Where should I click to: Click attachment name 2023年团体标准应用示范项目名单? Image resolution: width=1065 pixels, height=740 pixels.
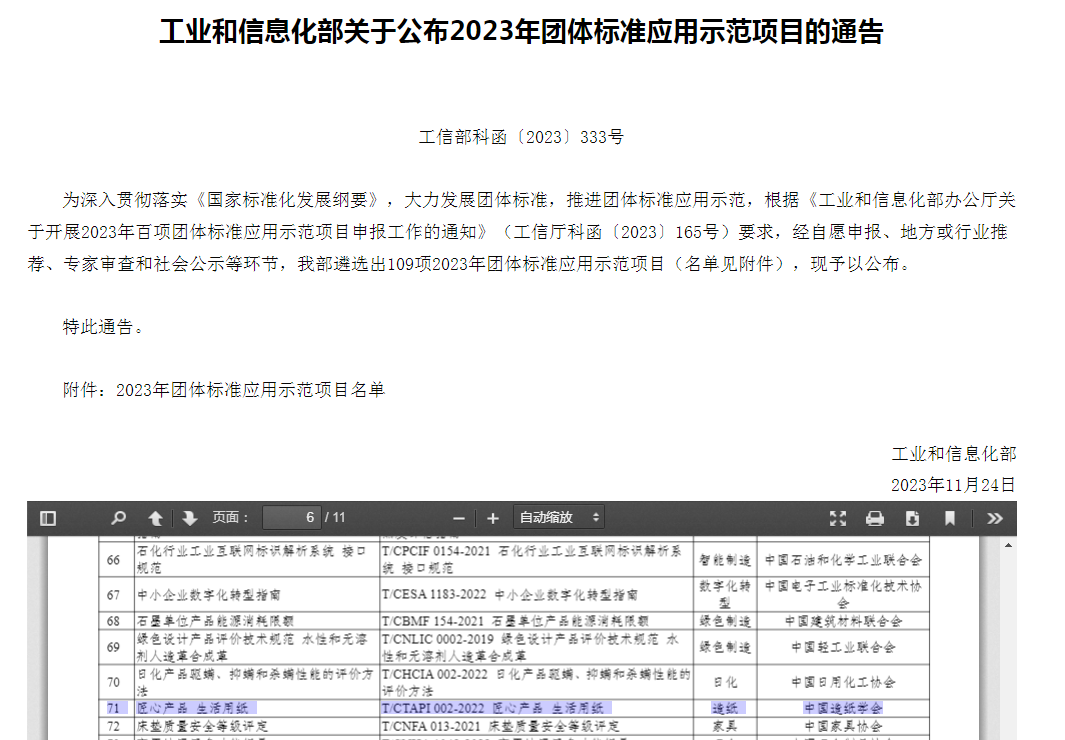click(250, 390)
